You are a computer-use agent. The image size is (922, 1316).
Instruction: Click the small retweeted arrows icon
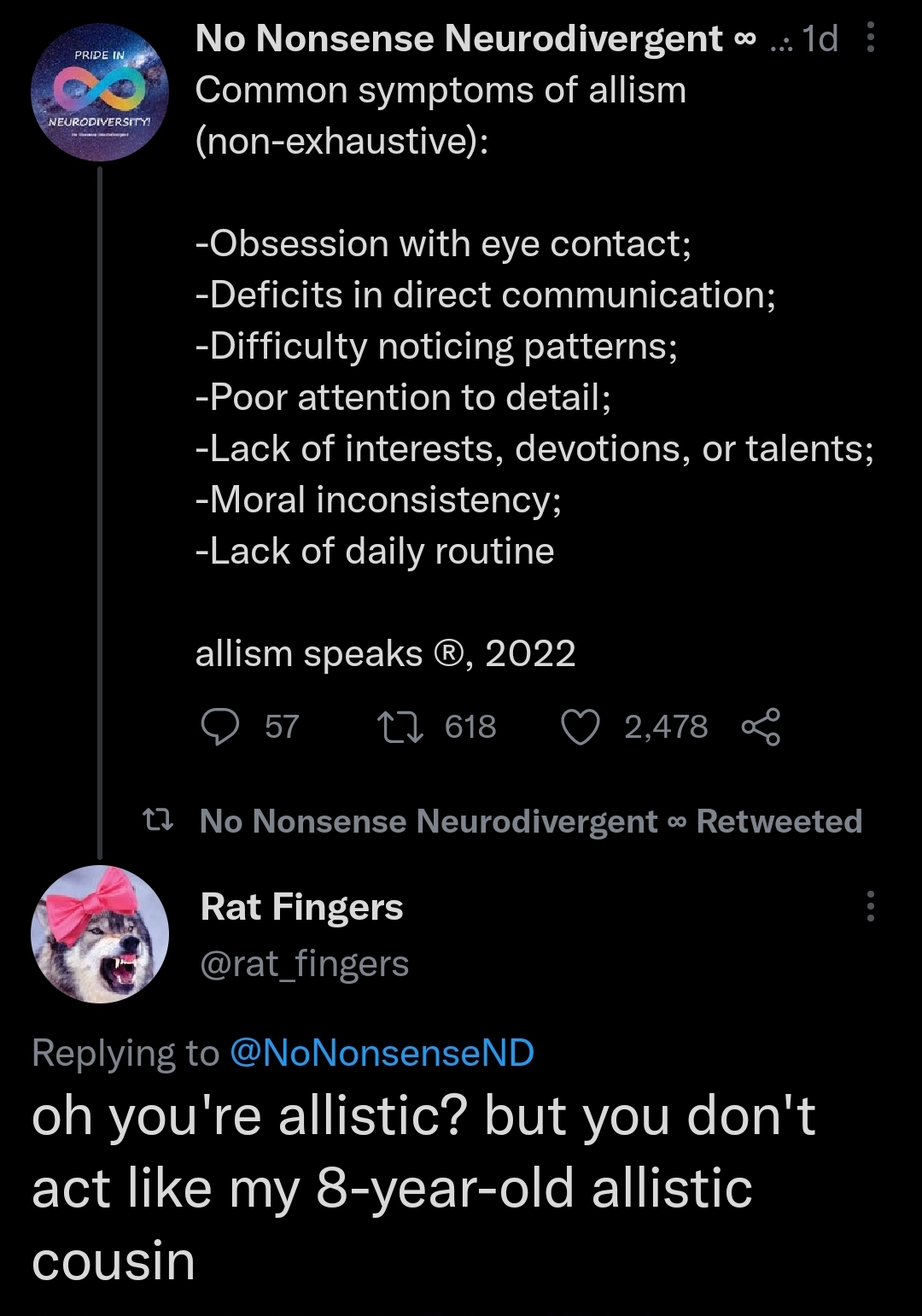(x=158, y=822)
